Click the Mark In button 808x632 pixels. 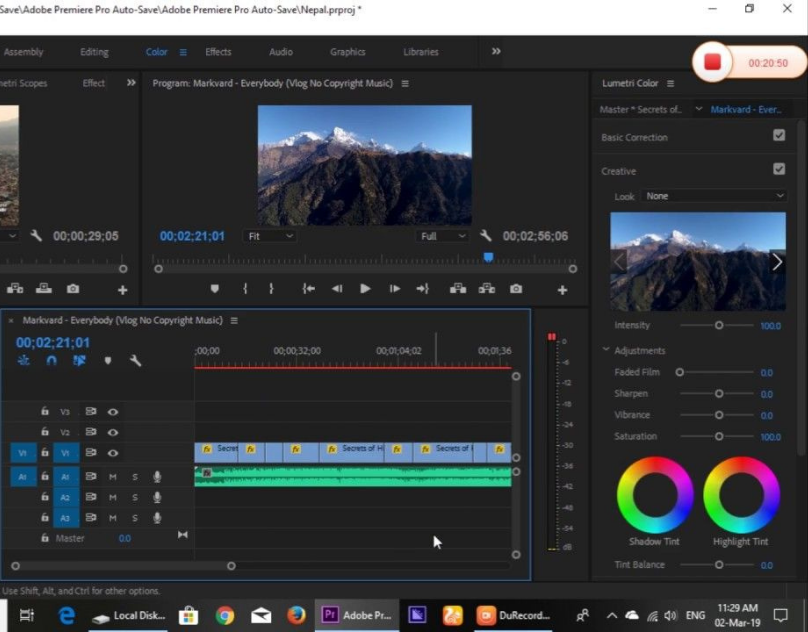coord(245,289)
